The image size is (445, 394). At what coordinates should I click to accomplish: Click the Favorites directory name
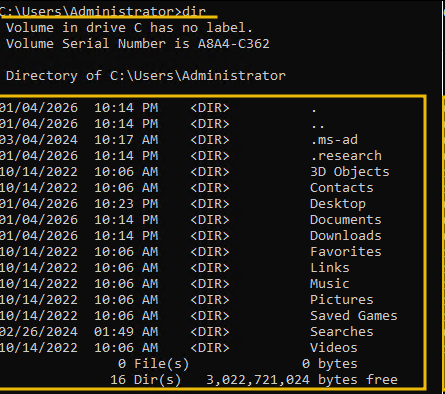click(346, 252)
